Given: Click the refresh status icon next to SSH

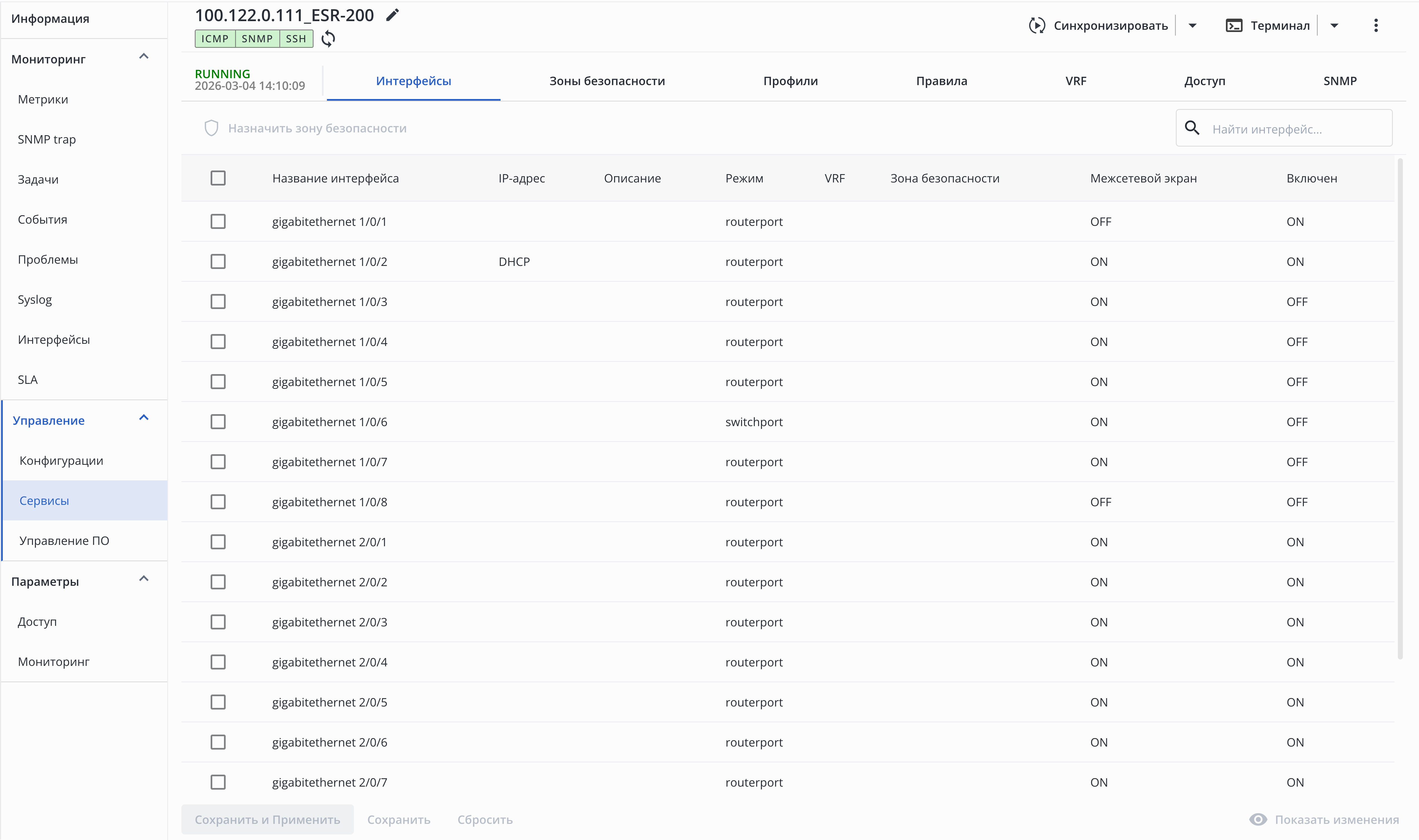Looking at the screenshot, I should (328, 38).
